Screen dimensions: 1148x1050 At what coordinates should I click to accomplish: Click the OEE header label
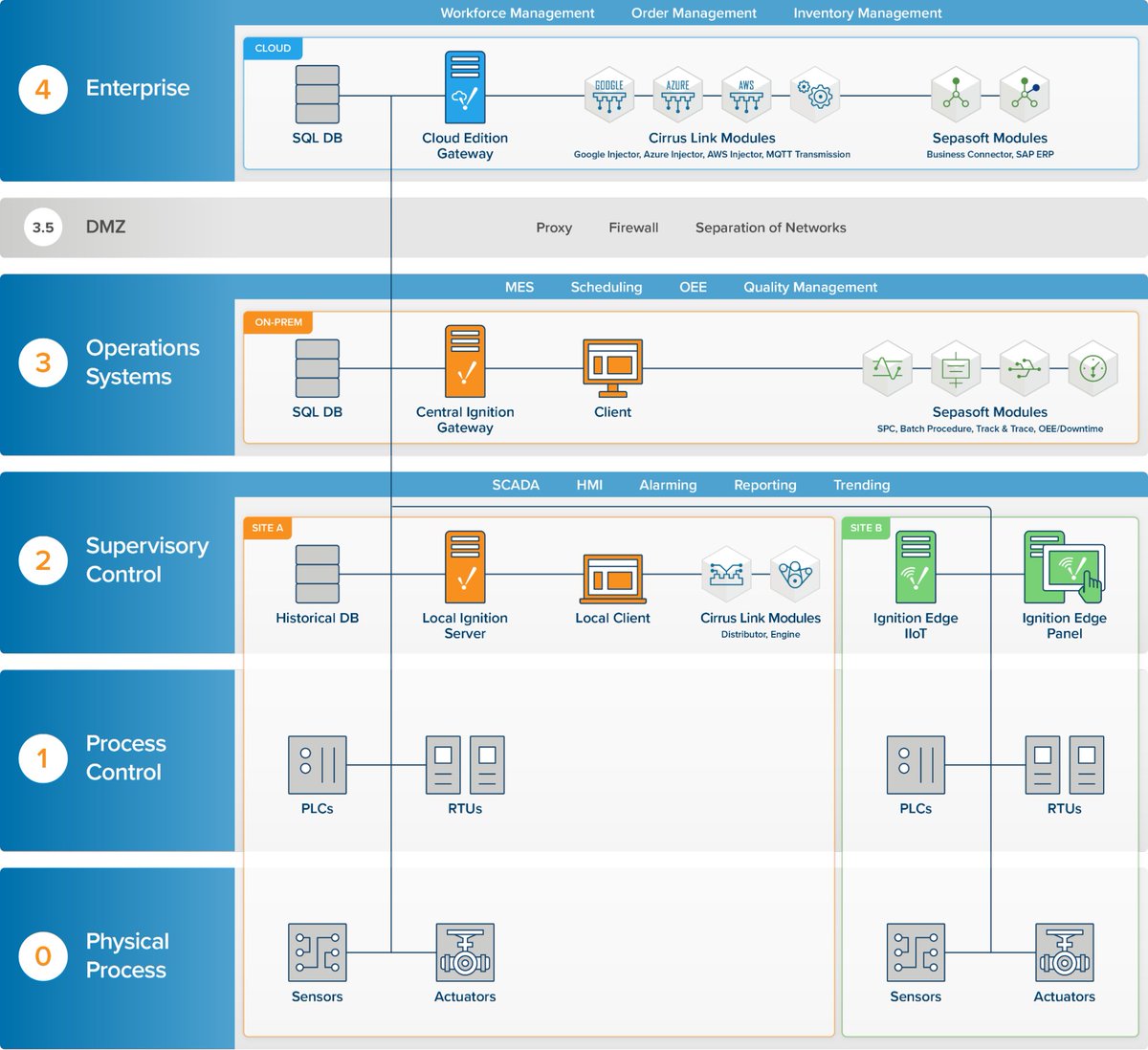(694, 287)
